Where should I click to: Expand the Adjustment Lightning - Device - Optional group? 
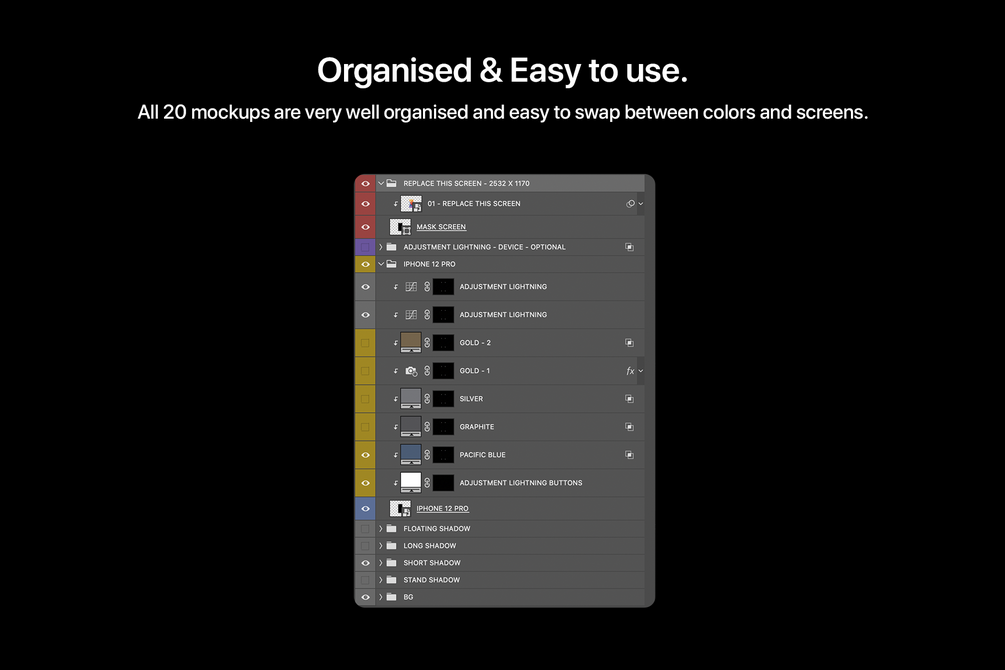[x=381, y=247]
